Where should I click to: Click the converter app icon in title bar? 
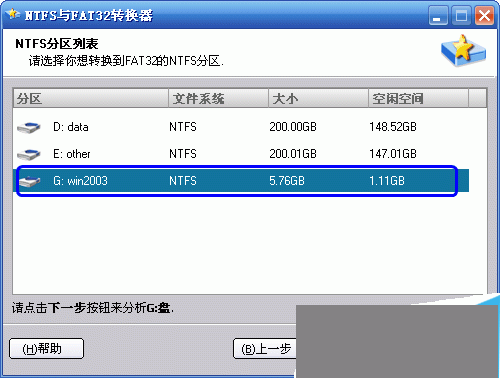(x=13, y=15)
